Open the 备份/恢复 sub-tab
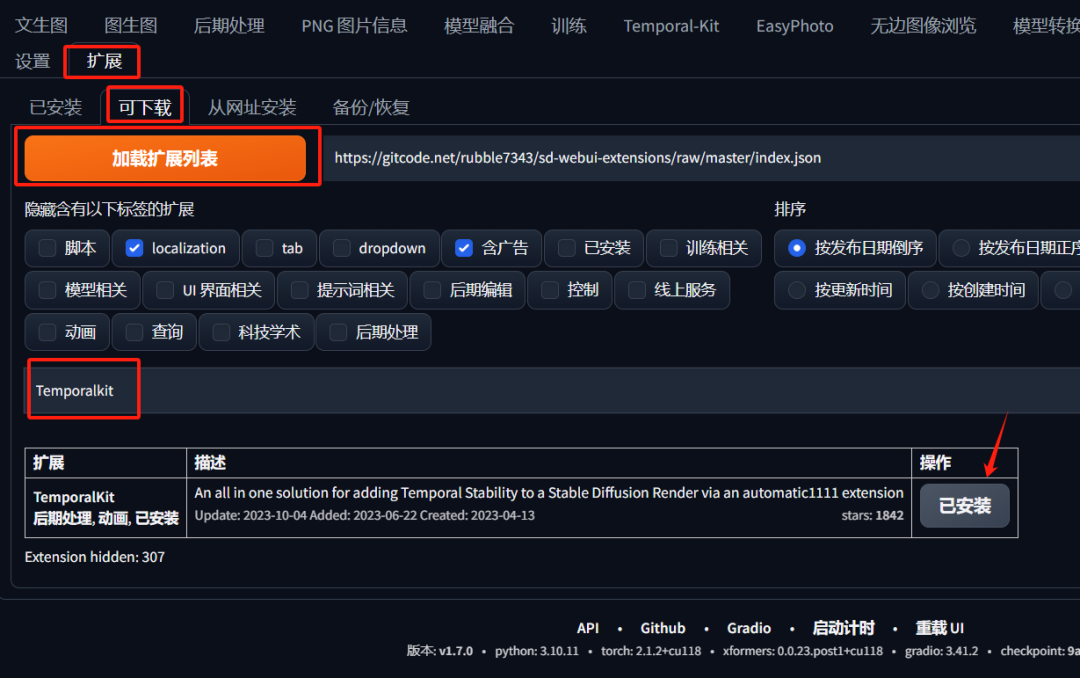Image resolution: width=1080 pixels, height=678 pixels. 371,107
